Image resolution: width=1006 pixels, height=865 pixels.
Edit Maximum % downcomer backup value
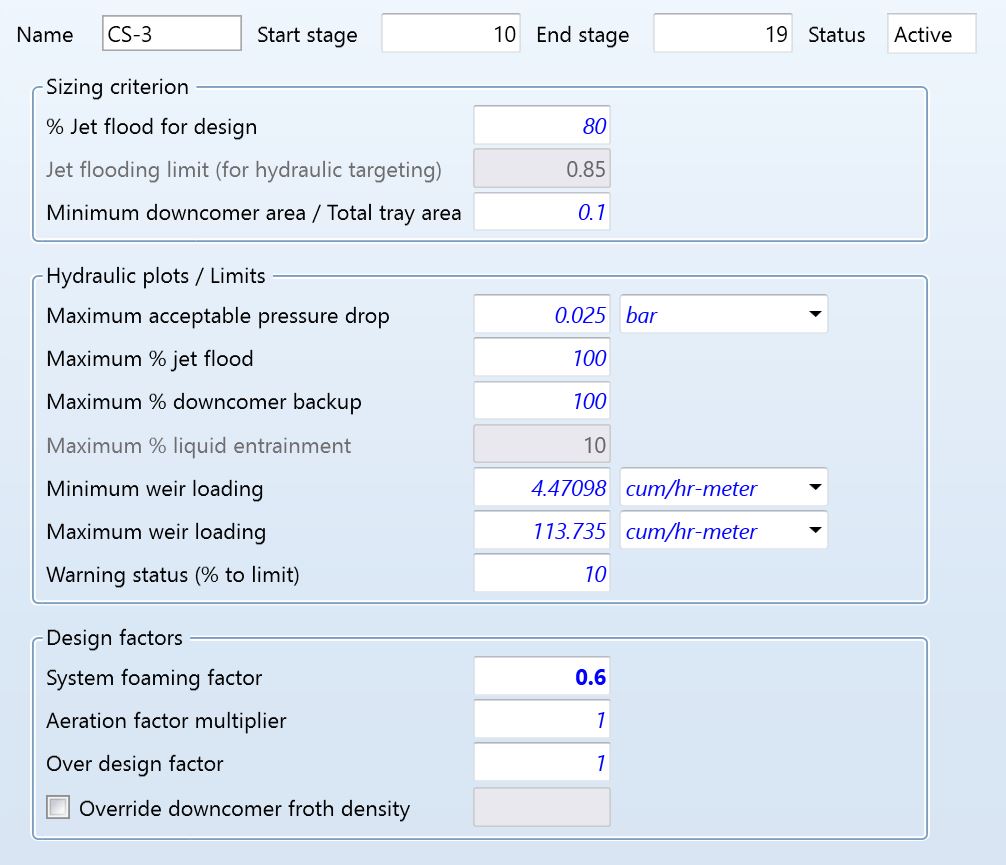pyautogui.click(x=541, y=402)
